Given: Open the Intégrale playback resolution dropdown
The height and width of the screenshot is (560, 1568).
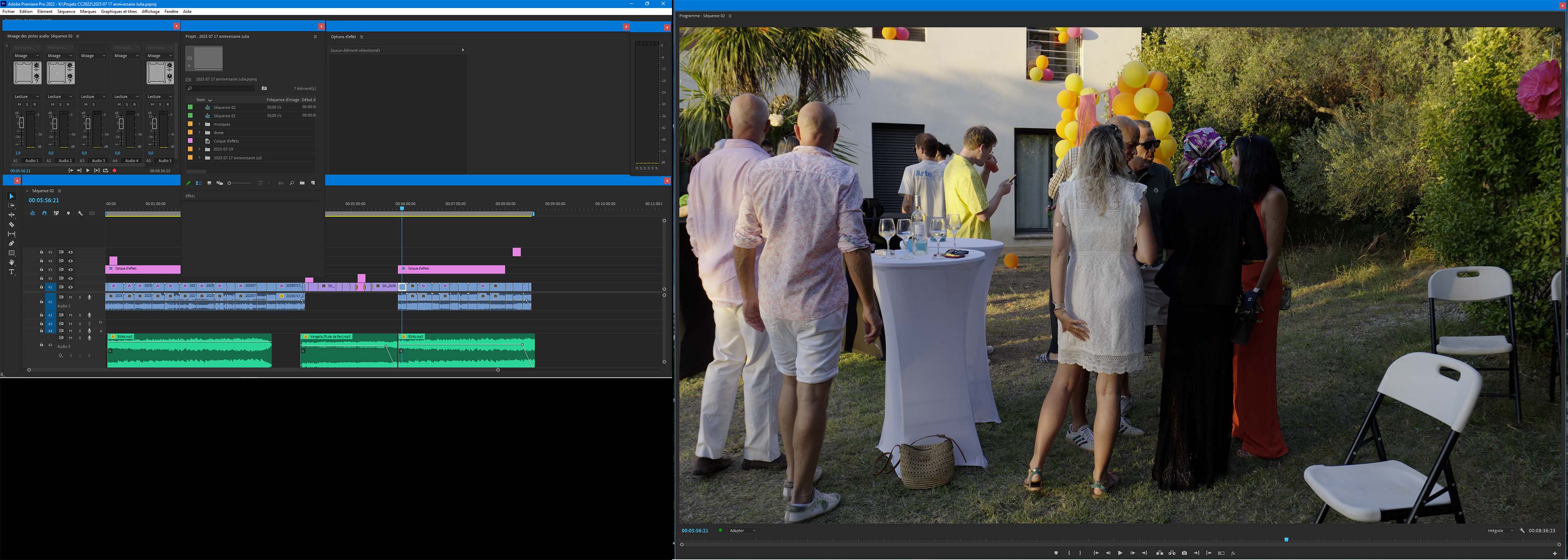Looking at the screenshot, I should tap(1500, 531).
